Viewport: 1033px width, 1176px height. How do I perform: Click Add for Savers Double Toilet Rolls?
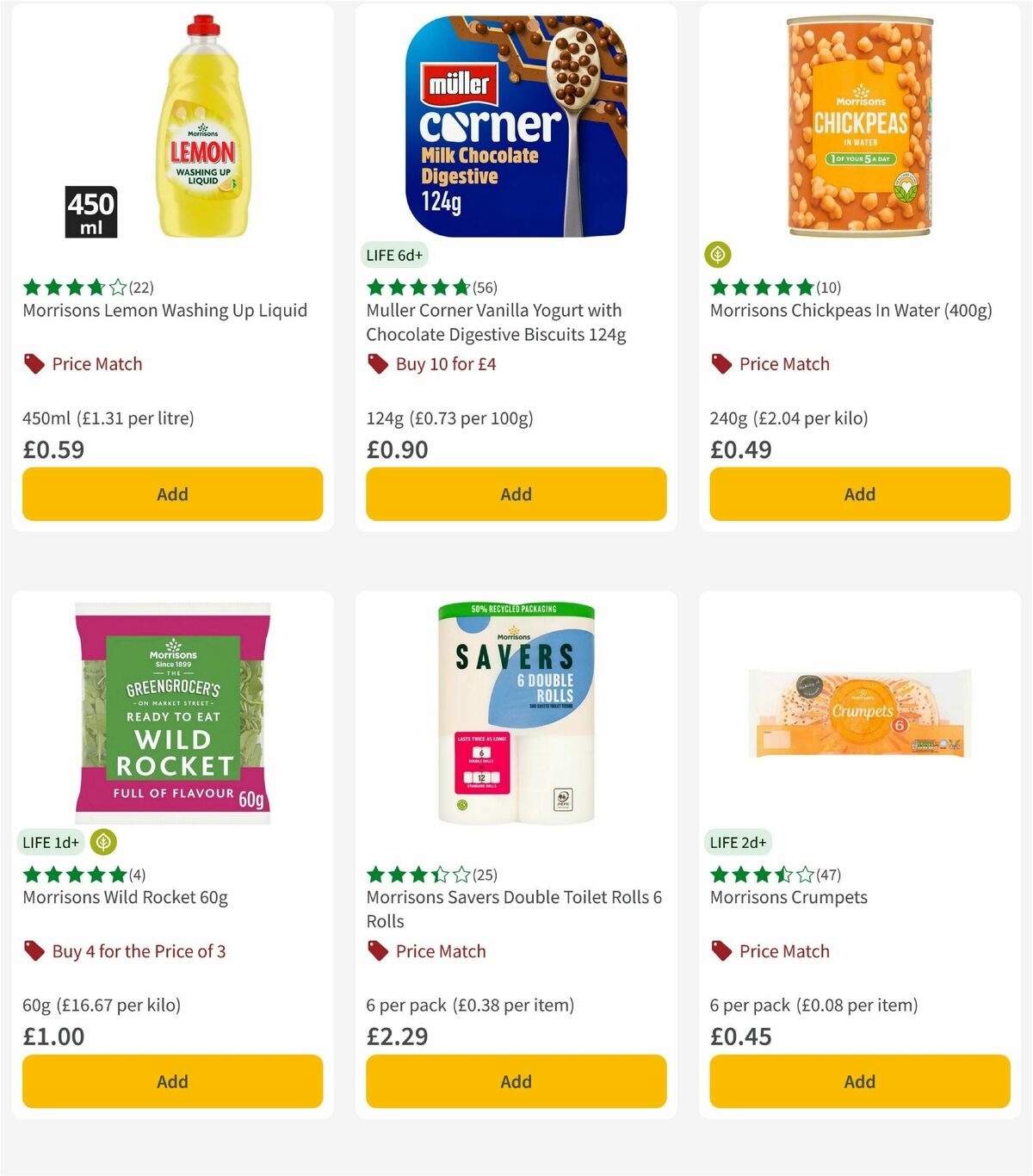click(515, 1081)
